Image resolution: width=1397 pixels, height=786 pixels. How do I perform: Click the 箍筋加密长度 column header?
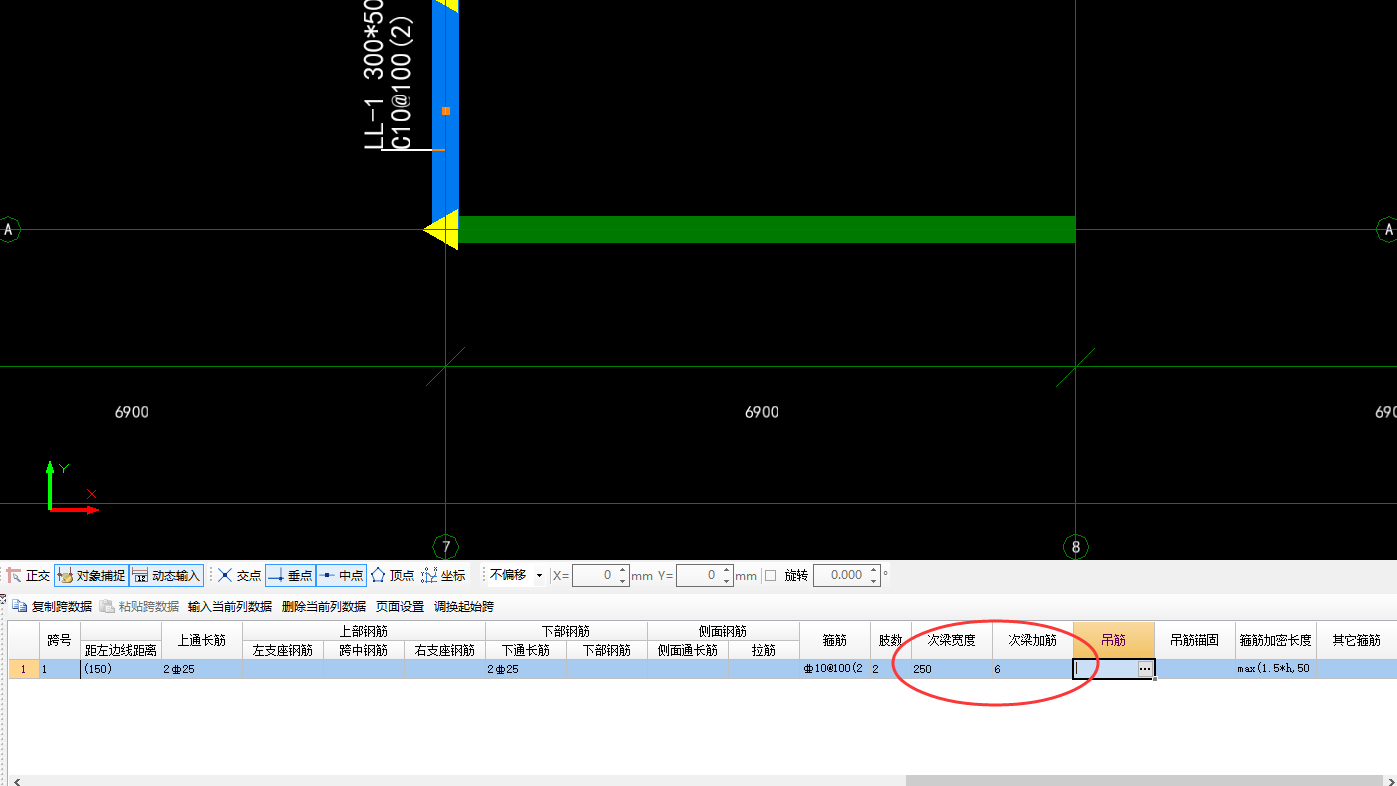coord(1276,640)
